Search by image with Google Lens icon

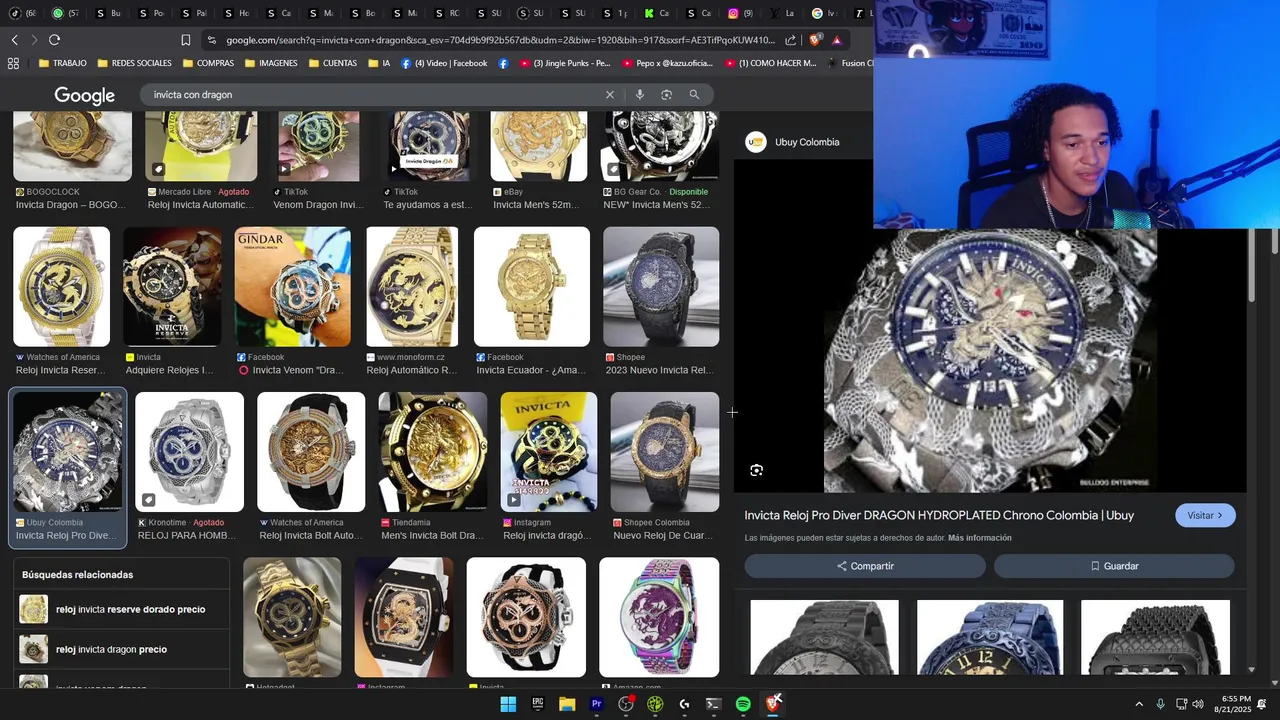(667, 95)
